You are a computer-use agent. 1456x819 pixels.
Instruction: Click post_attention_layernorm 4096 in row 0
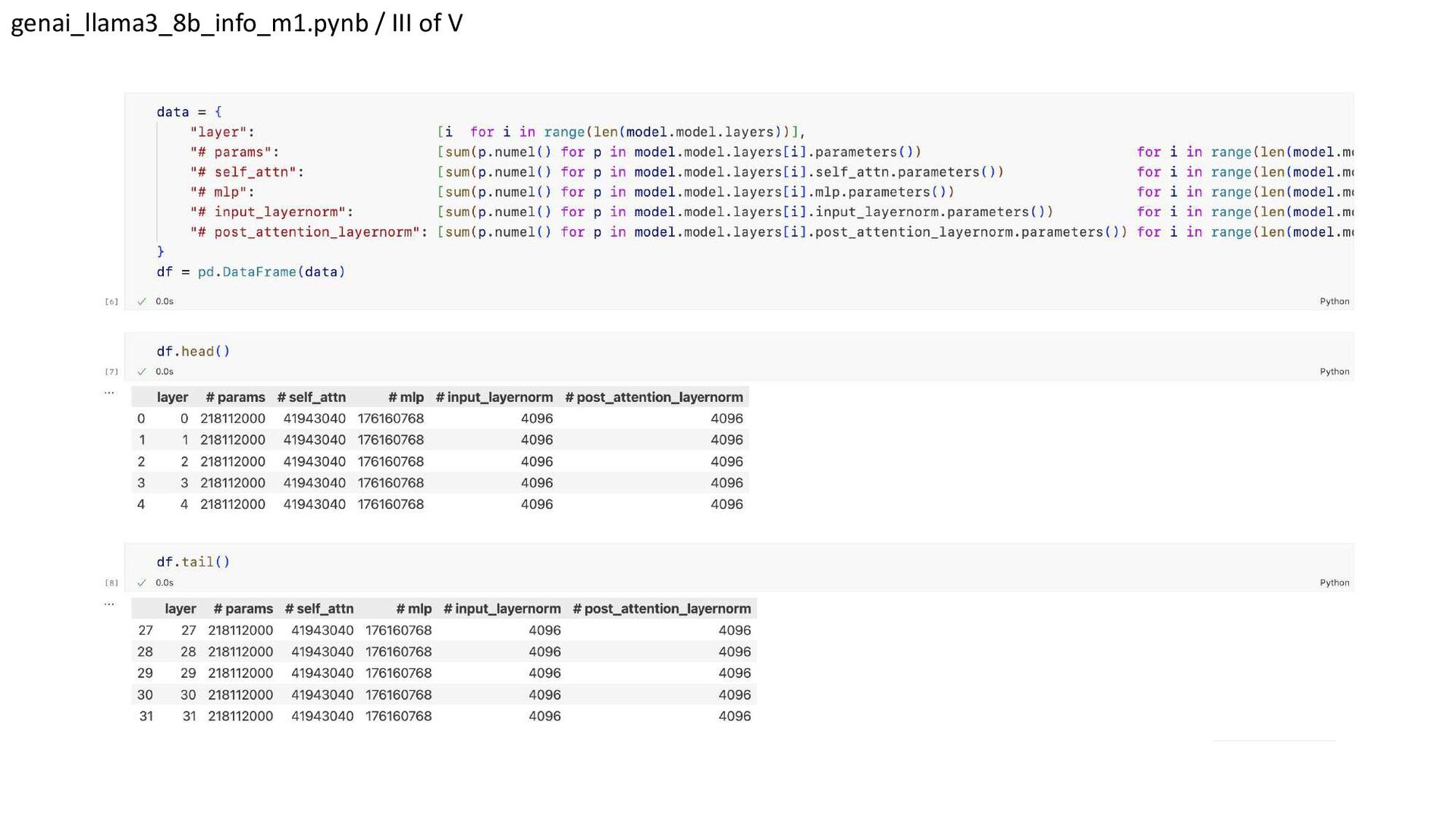click(x=726, y=419)
